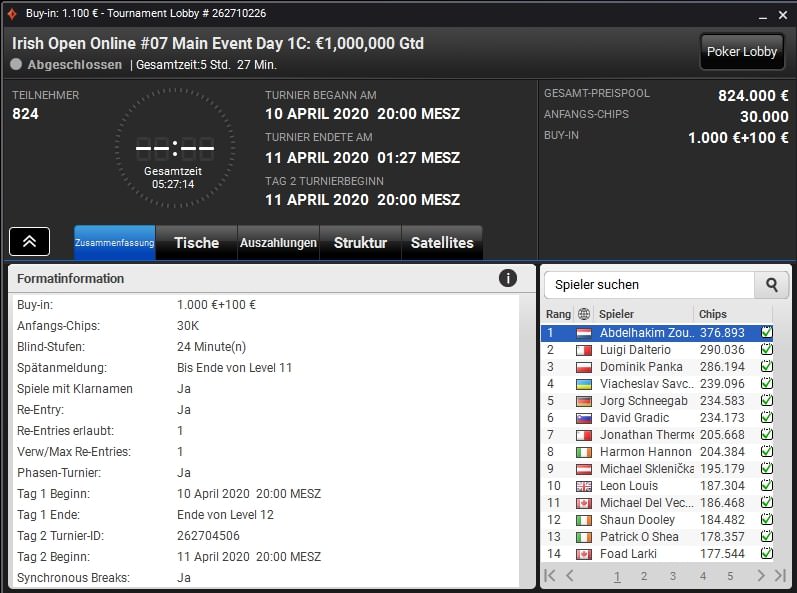
Task: Open the Auszahlungen tab
Action: coord(278,243)
